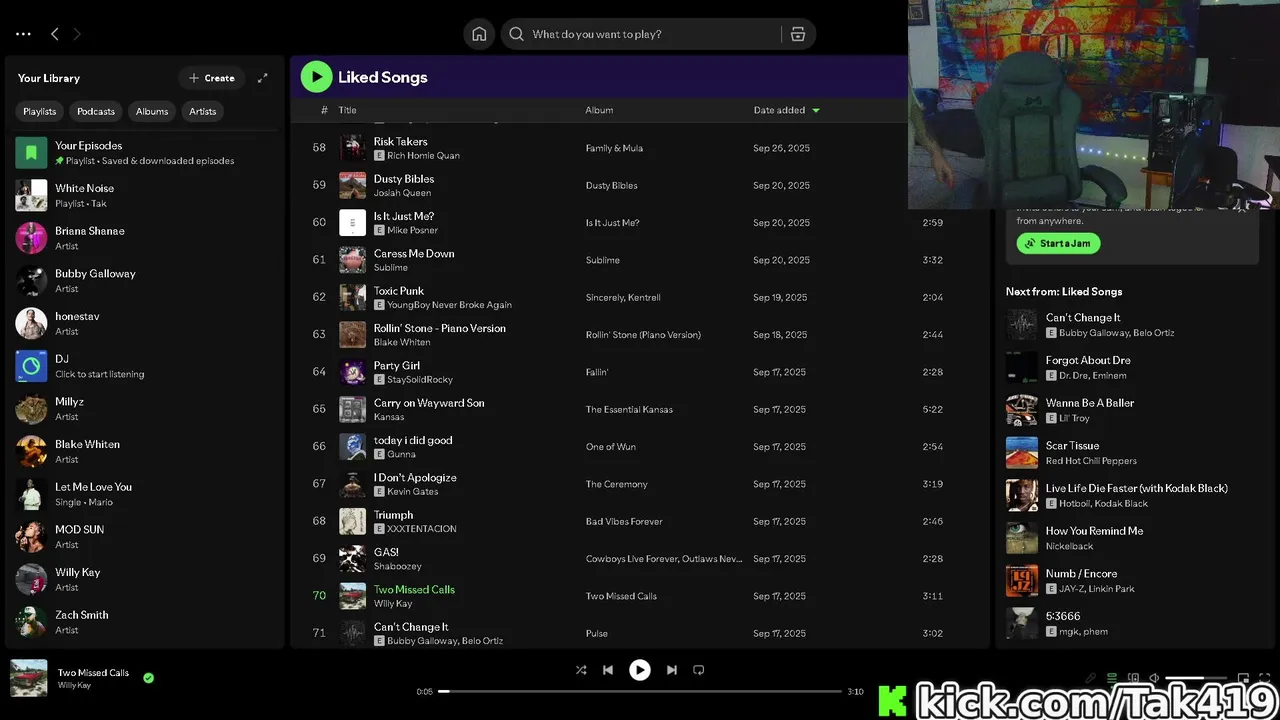Open Rollin' Stone (Piano Version) album link
This screenshot has height=720, width=1280.
point(643,335)
